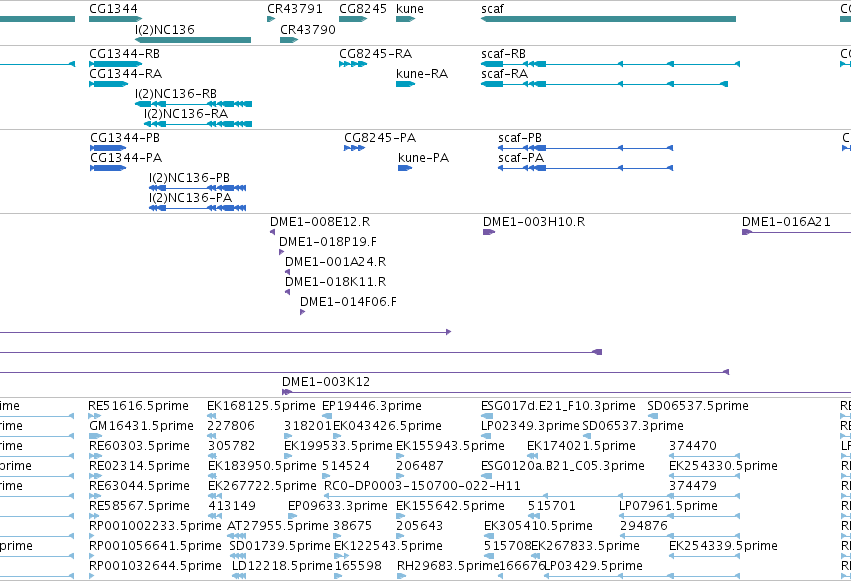Select EST RH29683.5prime
This screenshot has width=851, height=581.
click(401, 576)
